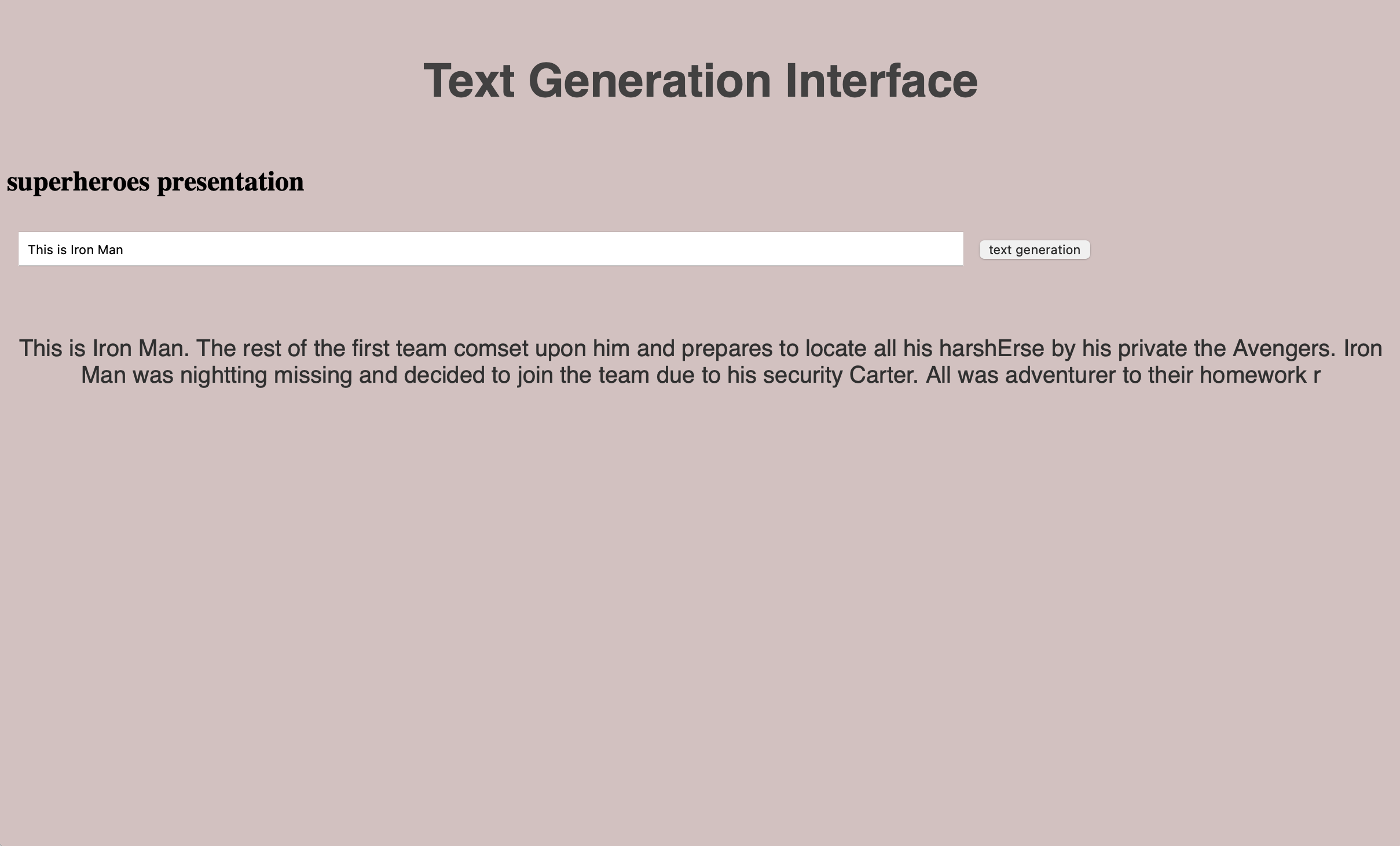Click the word 'Generation' in the title

coord(650,81)
